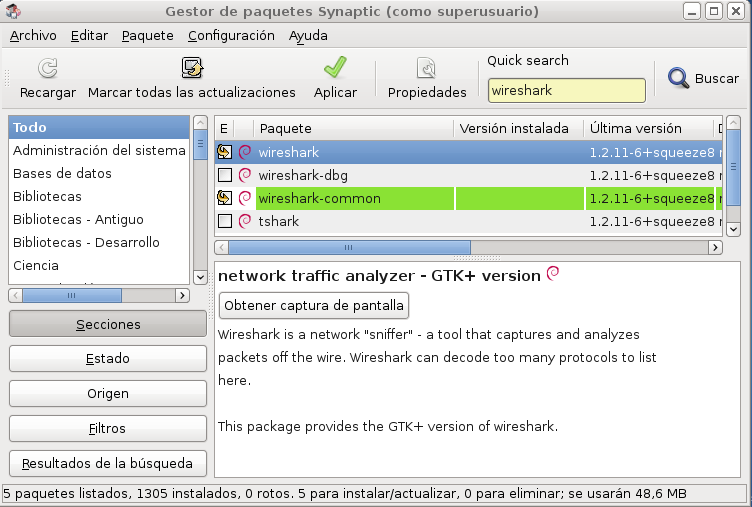
Task: Sort by Versión instalada column header
Action: [518, 129]
